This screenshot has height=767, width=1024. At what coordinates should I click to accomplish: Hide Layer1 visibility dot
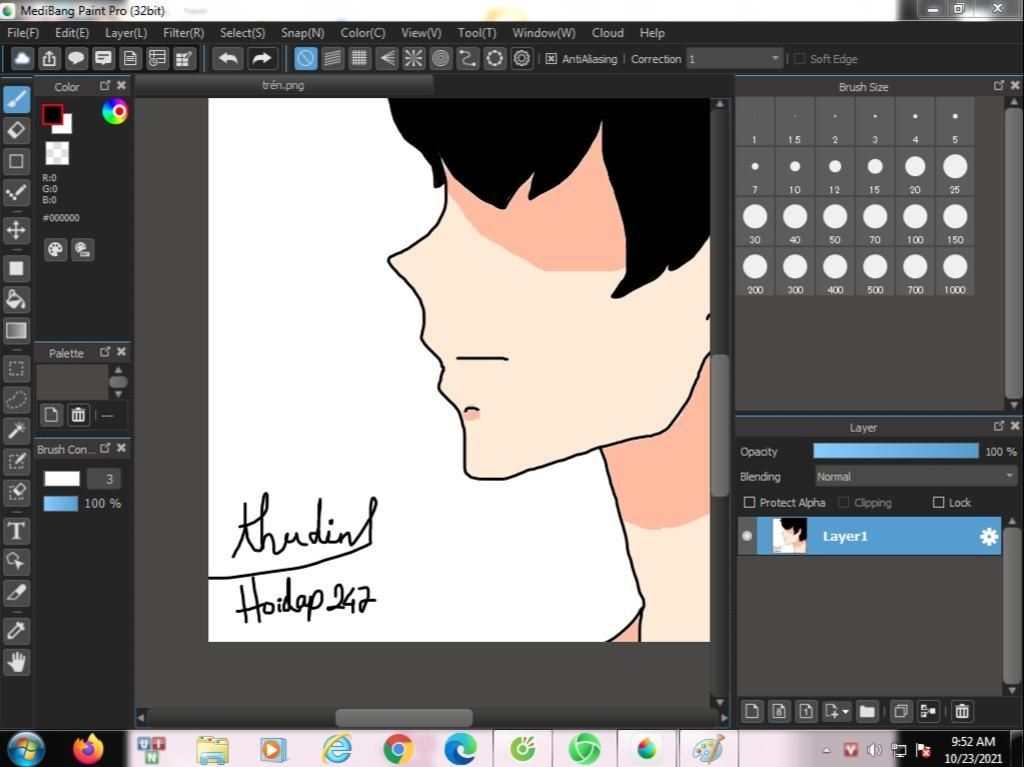pyautogui.click(x=747, y=536)
